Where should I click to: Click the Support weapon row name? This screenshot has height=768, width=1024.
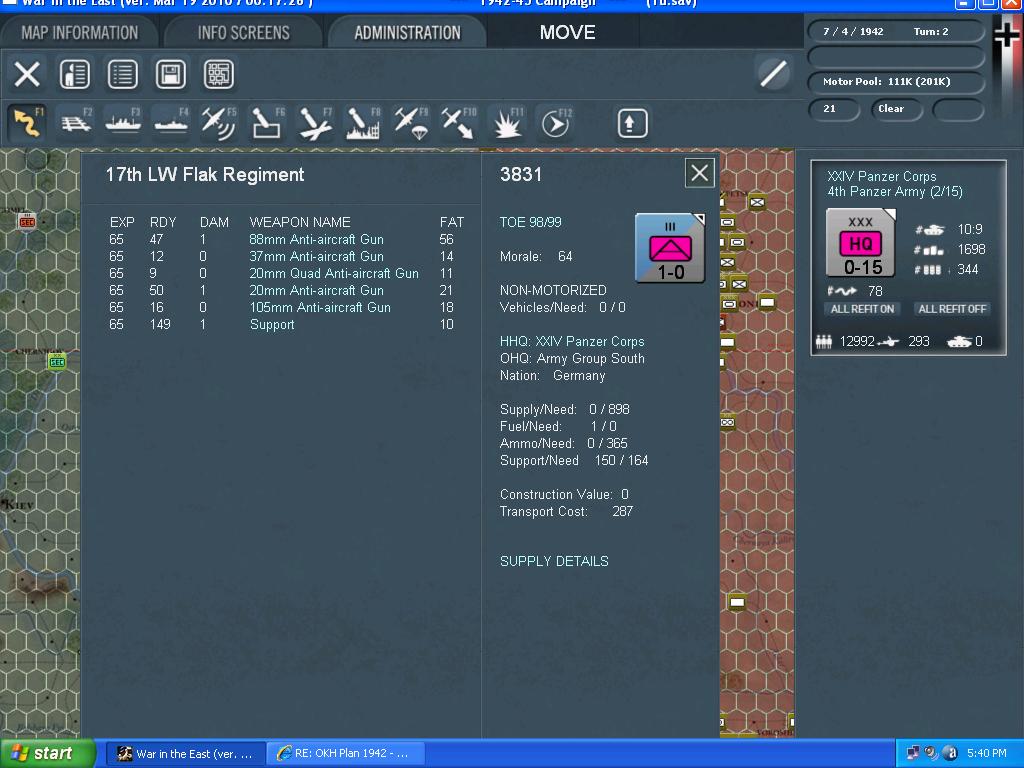point(272,324)
